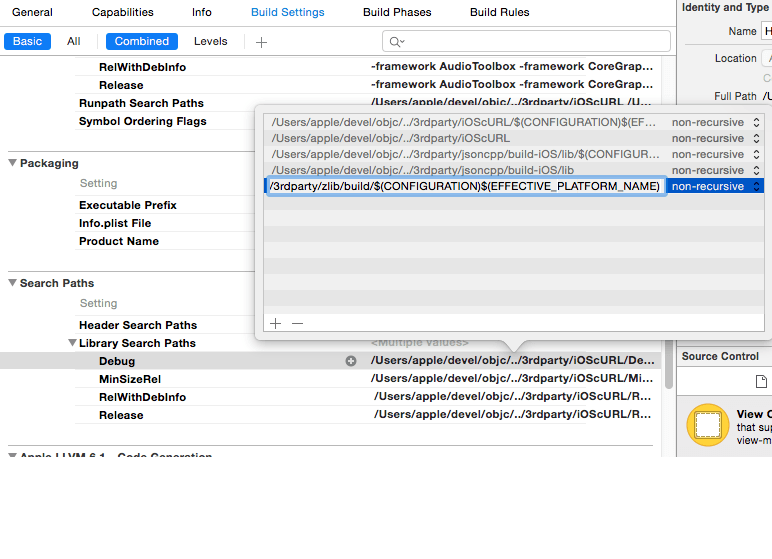Click the document icon under Source Control
The image size is (772, 559).
click(x=761, y=381)
